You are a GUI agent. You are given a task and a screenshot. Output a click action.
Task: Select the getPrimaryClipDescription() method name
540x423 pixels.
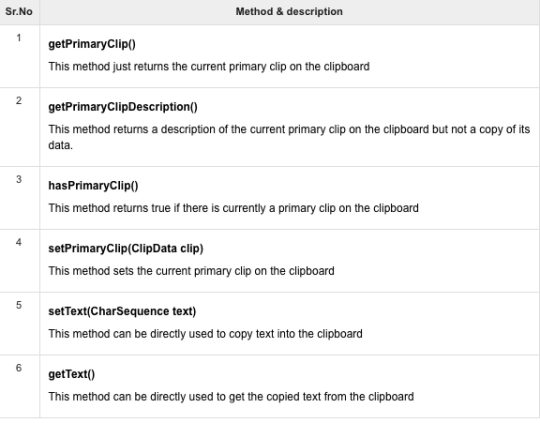123,107
